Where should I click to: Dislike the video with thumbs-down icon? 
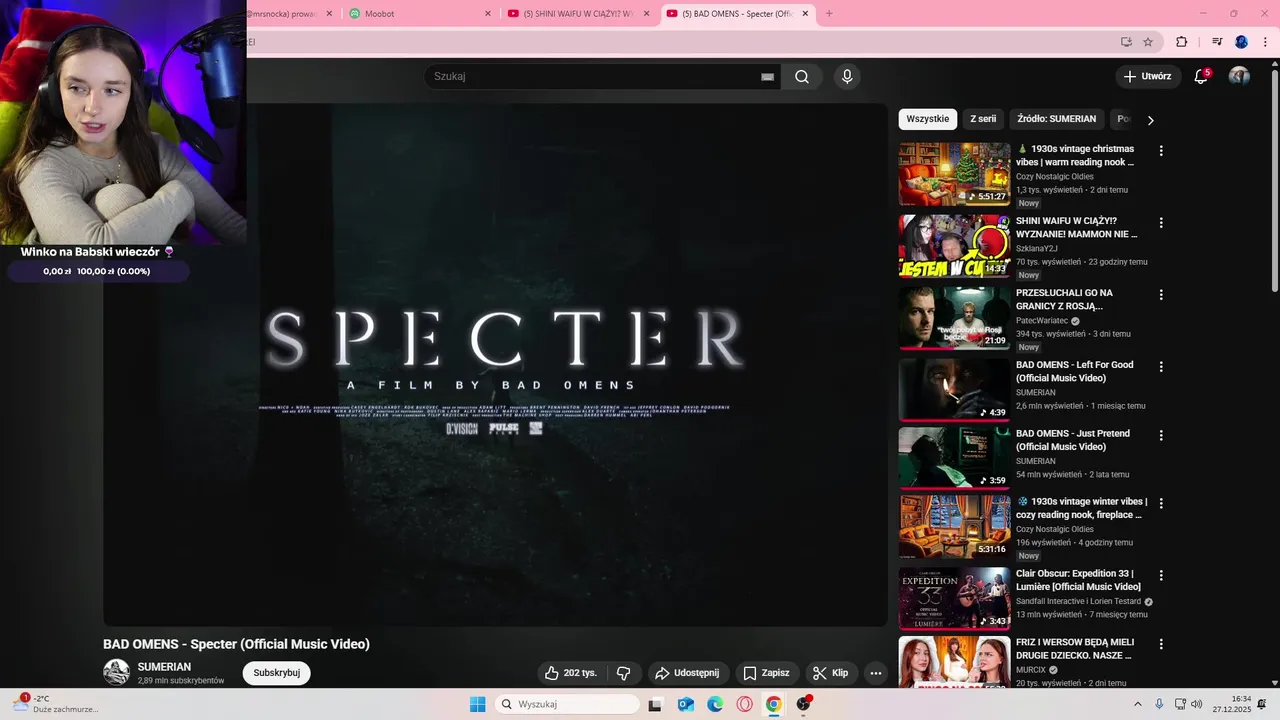624,673
